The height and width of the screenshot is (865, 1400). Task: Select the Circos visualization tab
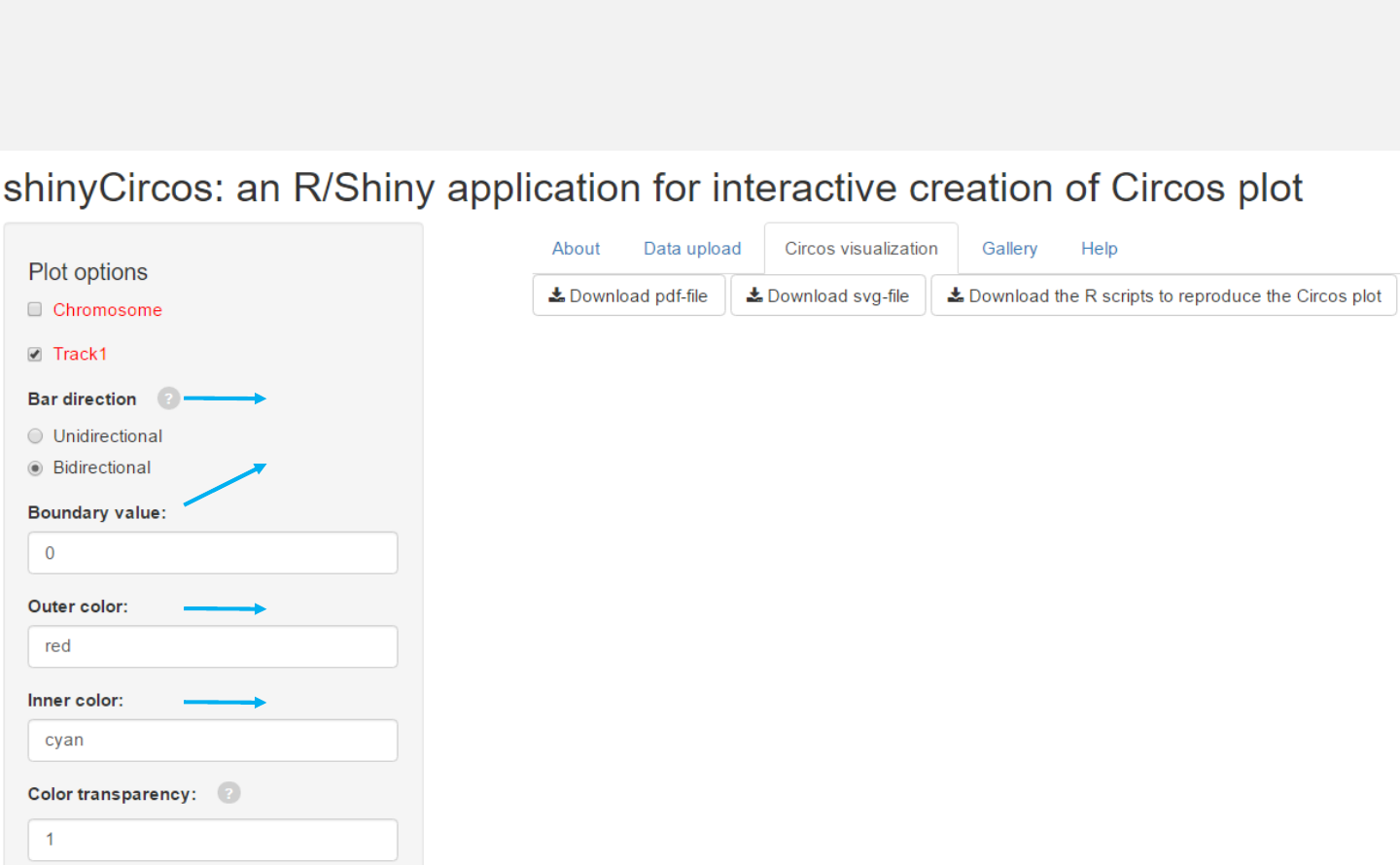point(861,249)
